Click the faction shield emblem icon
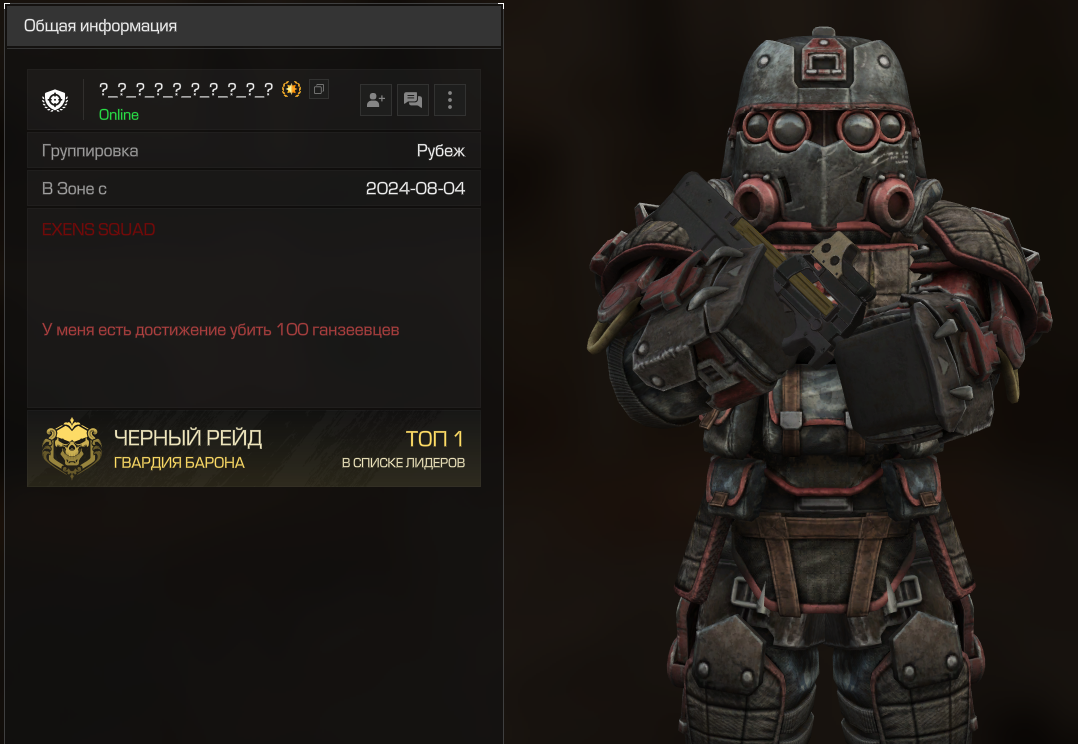Viewport: 1078px width, 744px height. coord(55,100)
